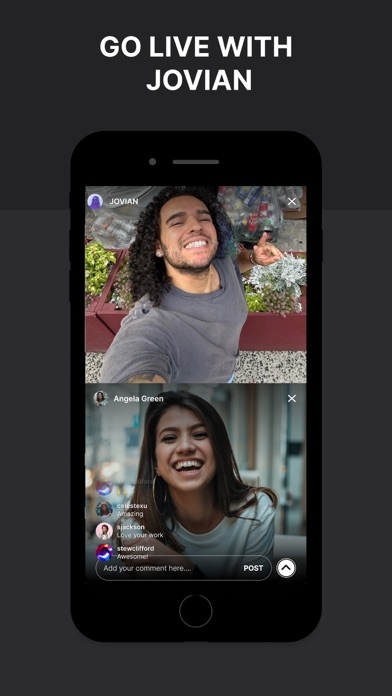The width and height of the screenshot is (392, 696).
Task: Post the comment using POST button
Action: pos(253,568)
